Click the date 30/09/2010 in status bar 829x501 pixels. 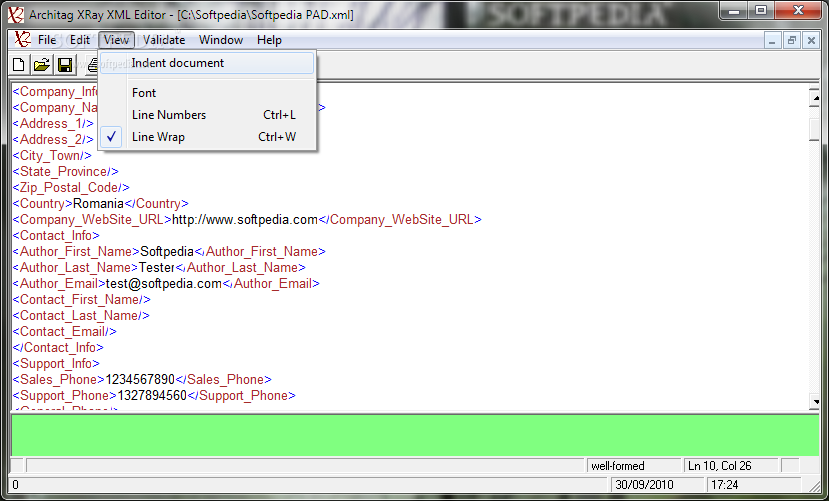point(657,485)
